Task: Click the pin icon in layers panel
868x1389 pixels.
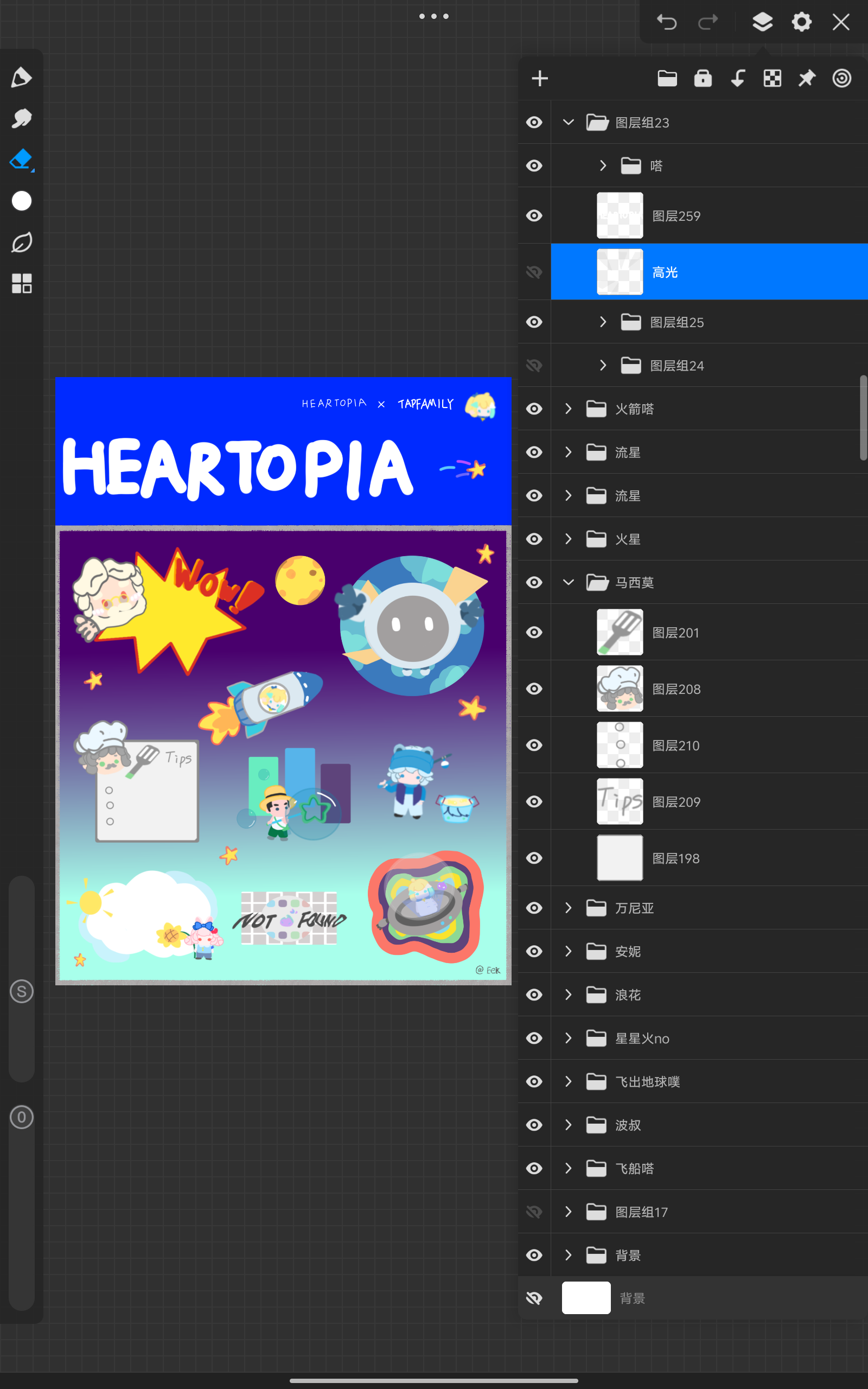Action: (807, 79)
